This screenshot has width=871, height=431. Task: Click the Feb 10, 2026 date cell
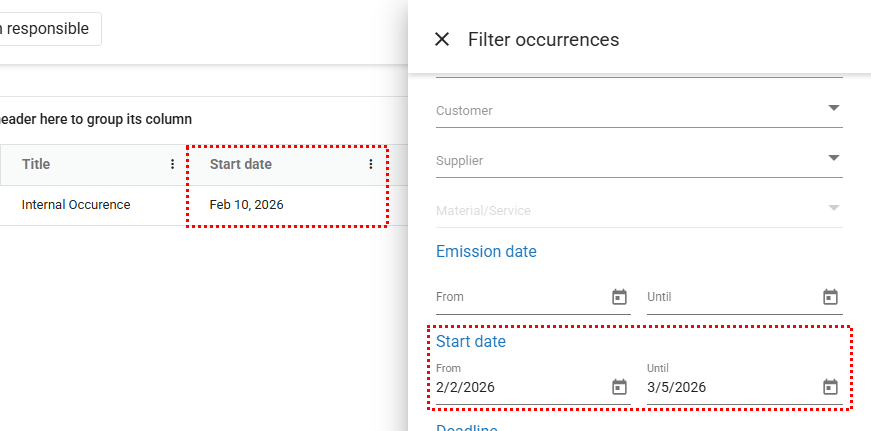247,205
